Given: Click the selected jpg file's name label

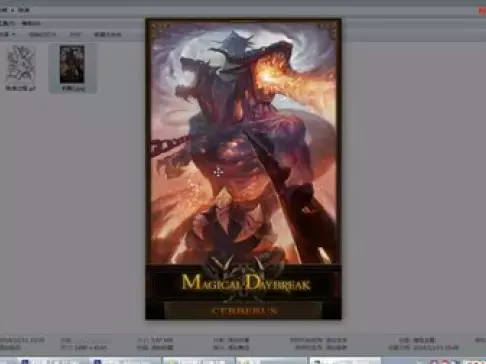Looking at the screenshot, I should coord(73,89).
